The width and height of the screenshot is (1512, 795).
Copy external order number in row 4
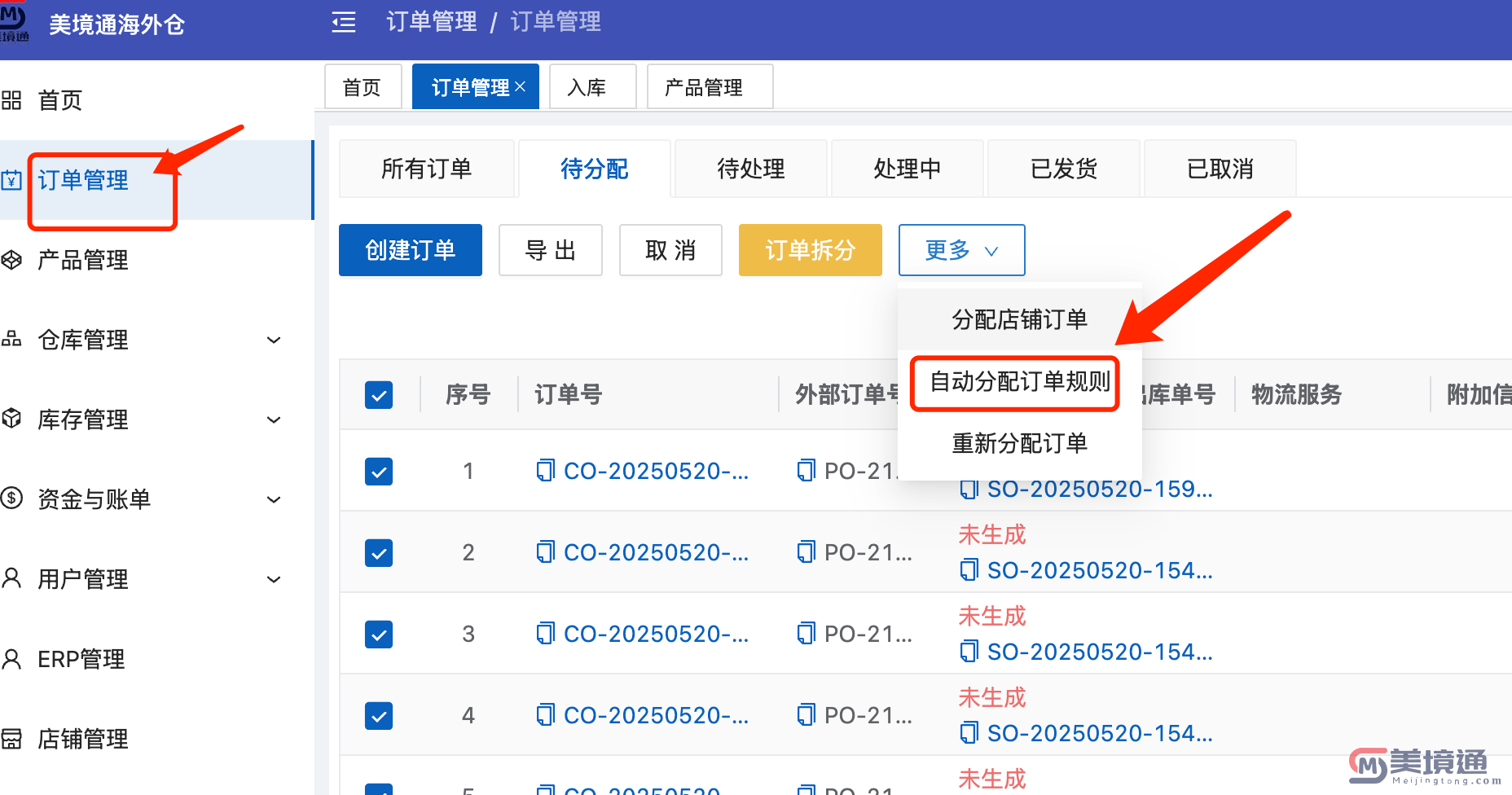(x=807, y=714)
